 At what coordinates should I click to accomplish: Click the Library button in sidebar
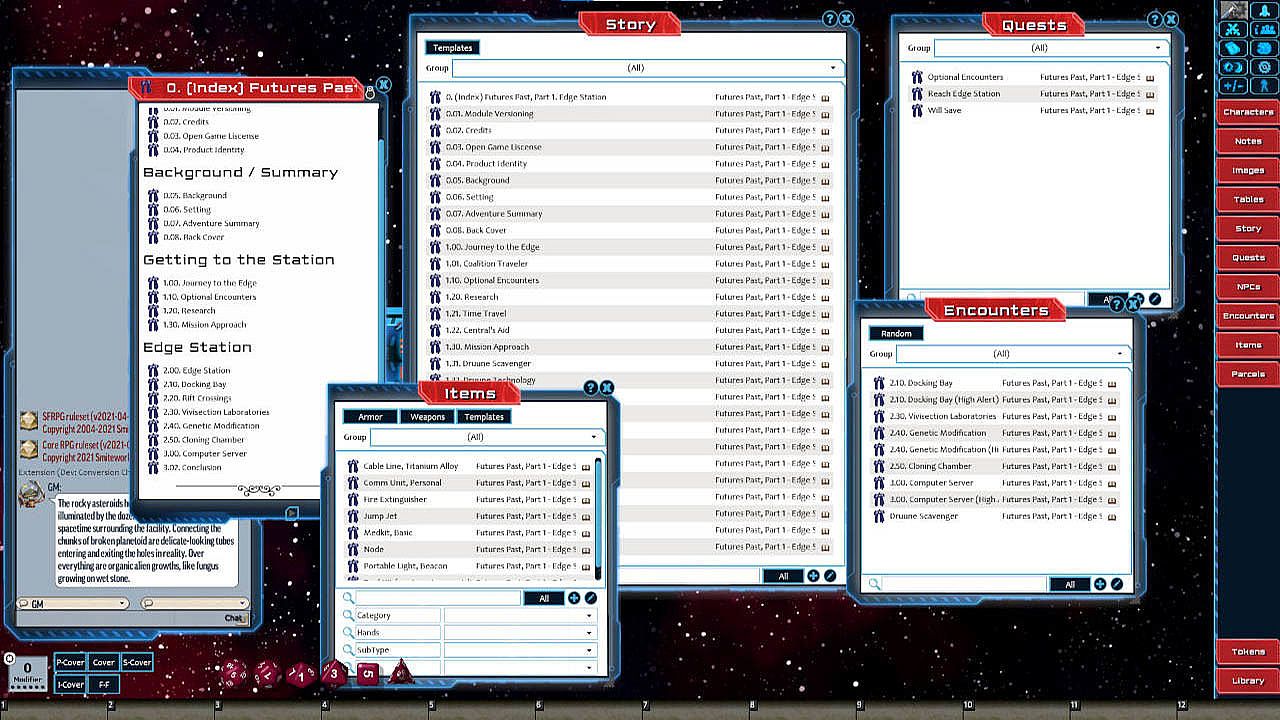(1247, 681)
